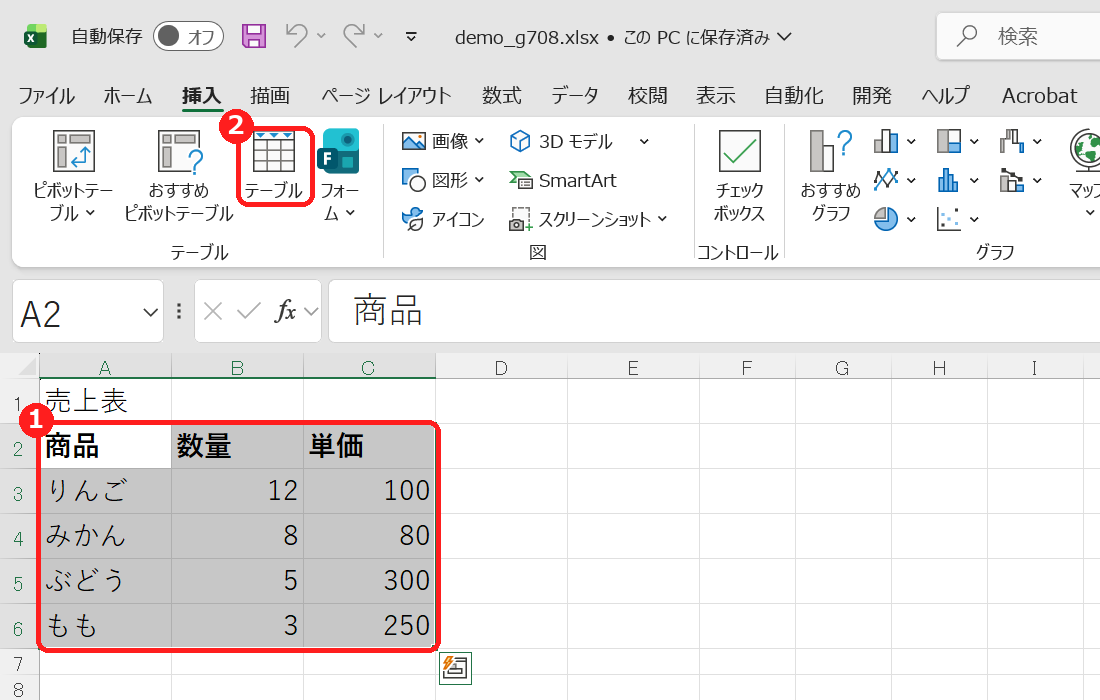This screenshot has width=1100, height=700.
Task: Select row 7 header
Action: pyautogui.click(x=19, y=663)
